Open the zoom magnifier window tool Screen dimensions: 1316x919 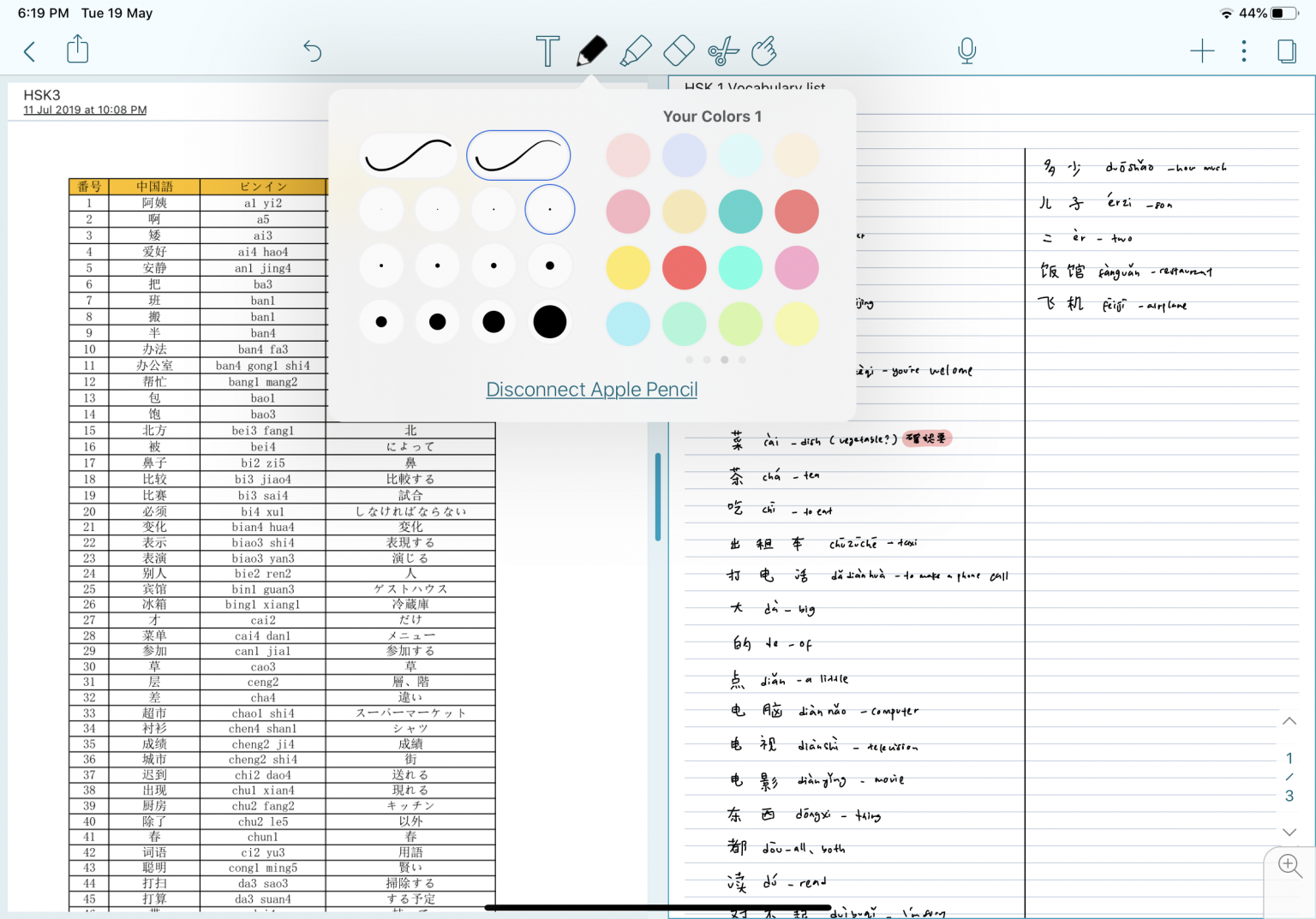[1287, 866]
